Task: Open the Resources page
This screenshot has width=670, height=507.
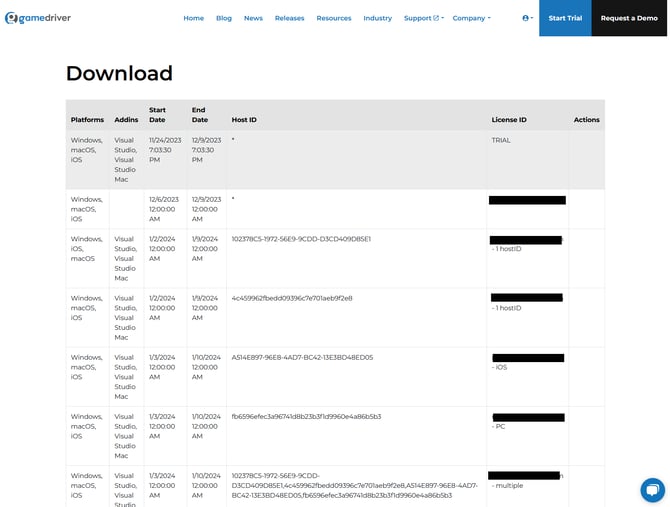Action: (334, 18)
